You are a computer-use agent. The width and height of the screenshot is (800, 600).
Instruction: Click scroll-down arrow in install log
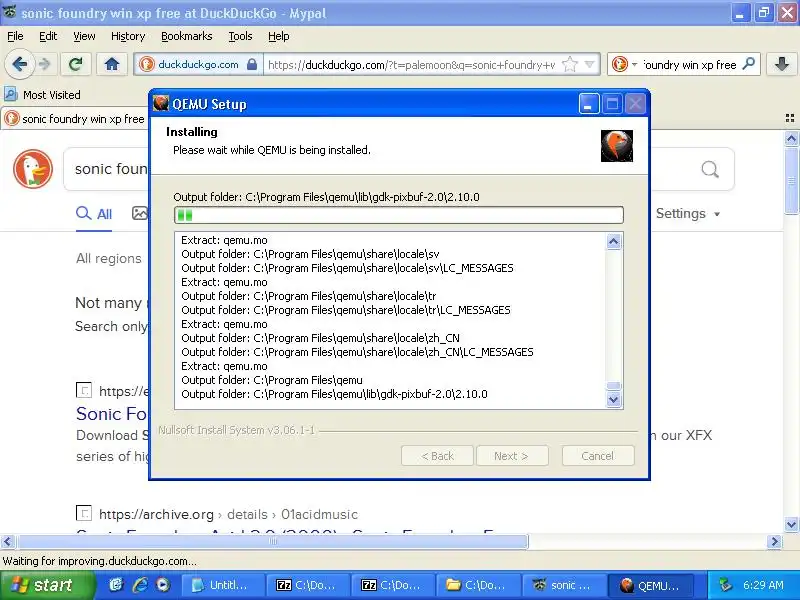click(614, 399)
